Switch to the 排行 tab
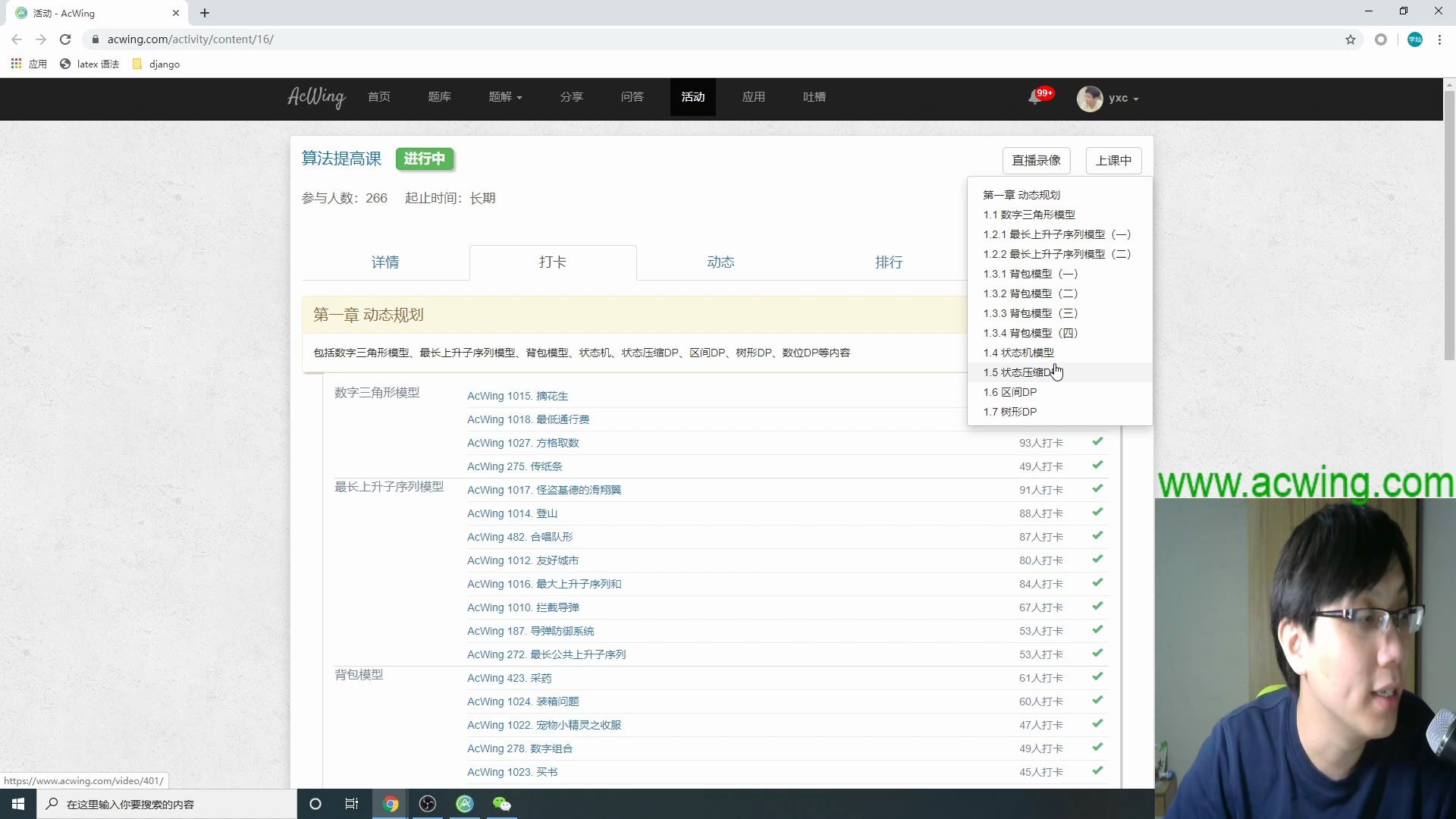 pos(889,262)
